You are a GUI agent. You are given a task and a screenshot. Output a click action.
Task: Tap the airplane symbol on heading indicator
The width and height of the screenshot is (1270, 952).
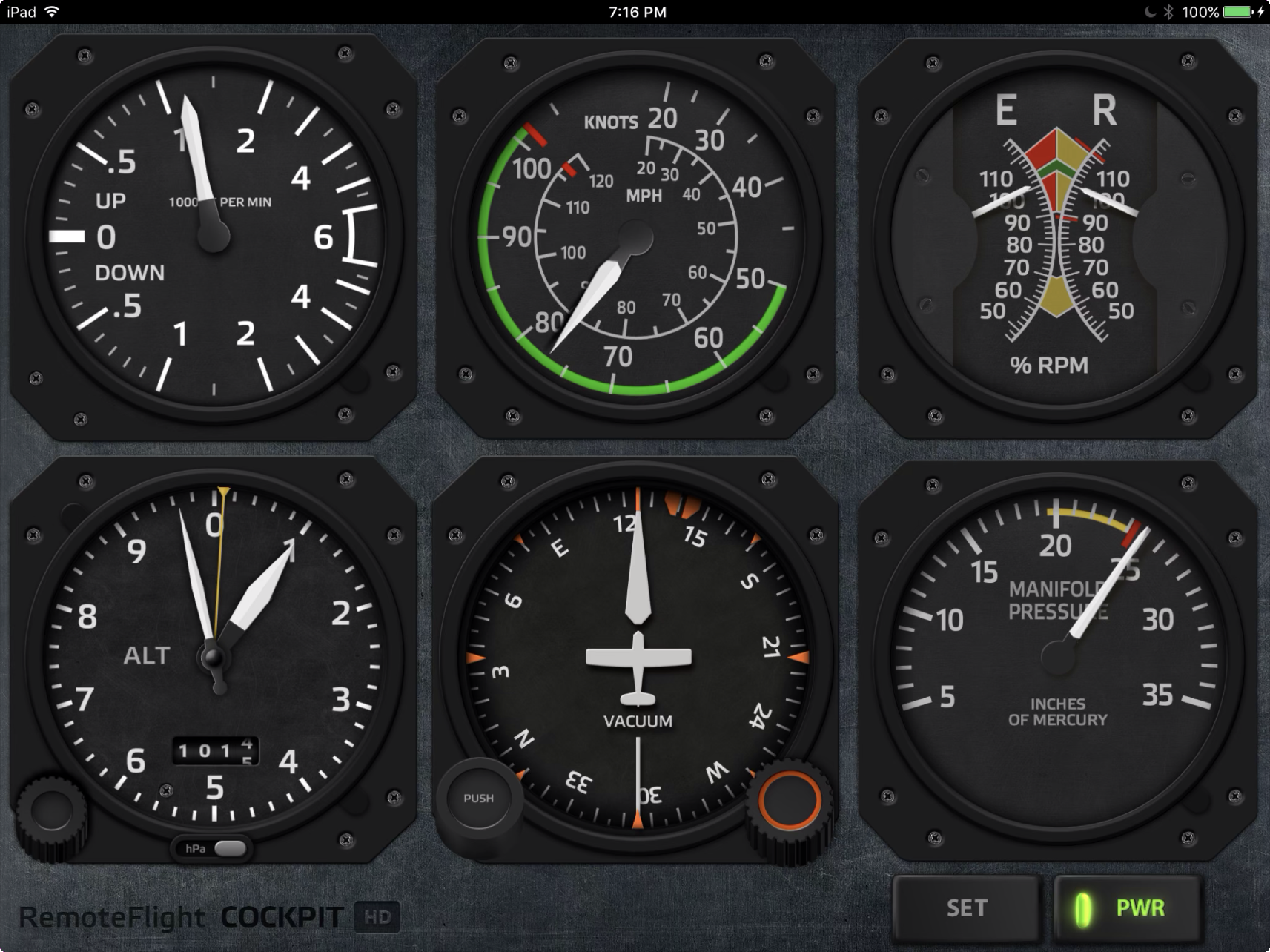point(638,669)
